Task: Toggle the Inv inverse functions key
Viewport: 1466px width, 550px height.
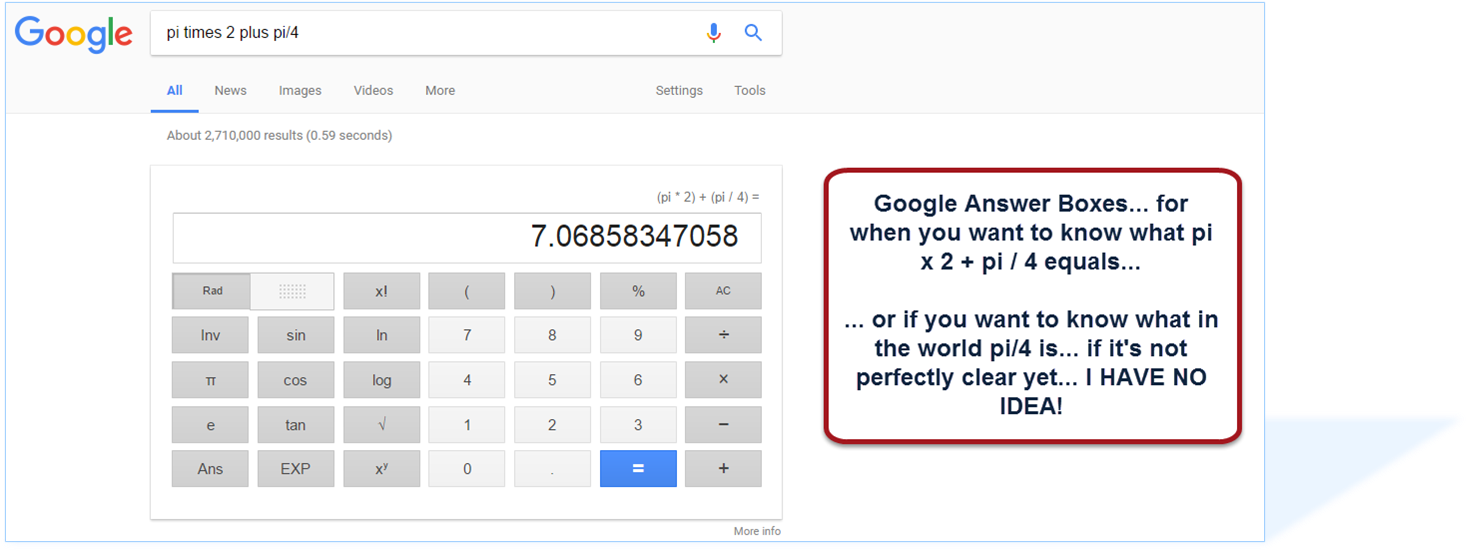Action: click(x=210, y=335)
